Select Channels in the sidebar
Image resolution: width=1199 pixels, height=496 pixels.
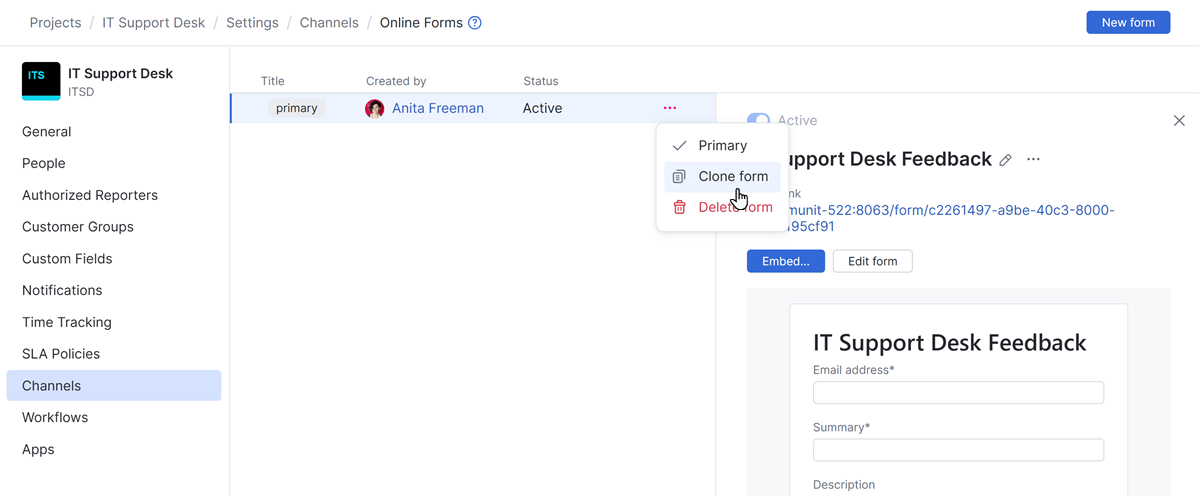[114, 386]
